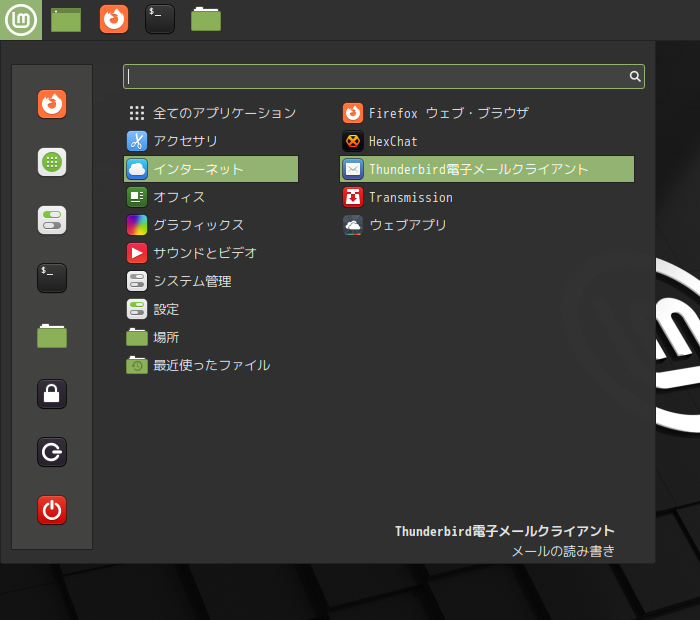The width and height of the screenshot is (700, 620).
Task: Select インターネット category
Action: pos(211,169)
